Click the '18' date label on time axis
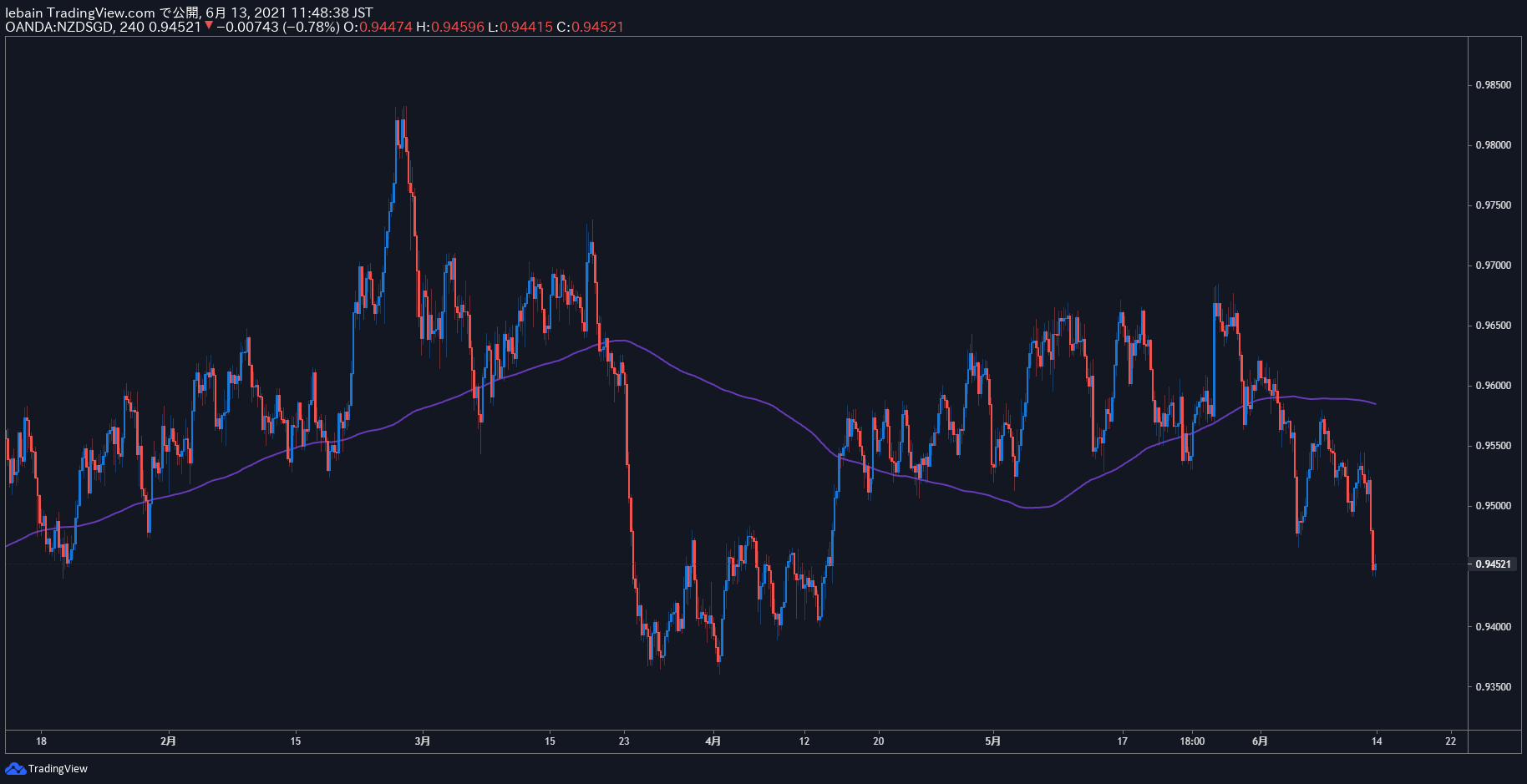Viewport: 1527px width, 784px height. tap(41, 741)
